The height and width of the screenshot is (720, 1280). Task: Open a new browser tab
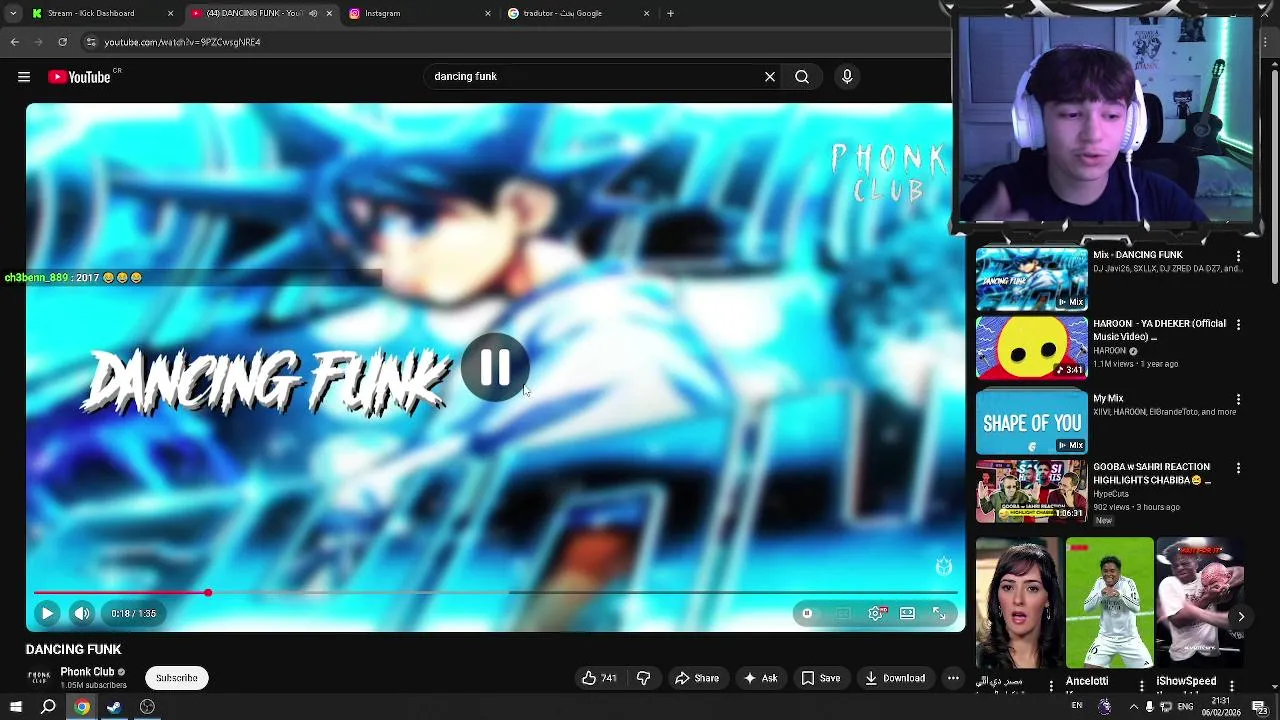[x=671, y=13]
